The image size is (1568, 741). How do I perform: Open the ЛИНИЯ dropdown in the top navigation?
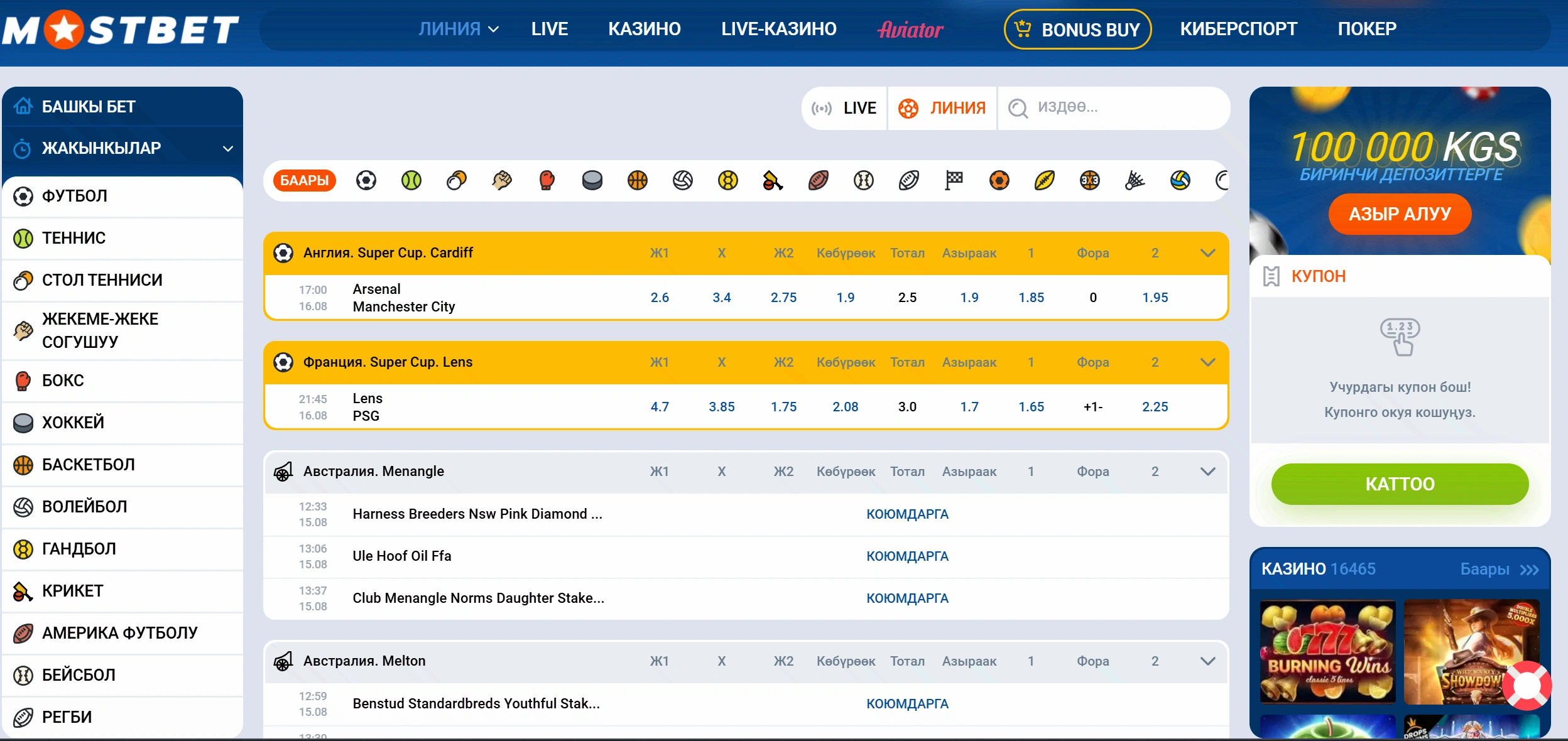point(459,29)
